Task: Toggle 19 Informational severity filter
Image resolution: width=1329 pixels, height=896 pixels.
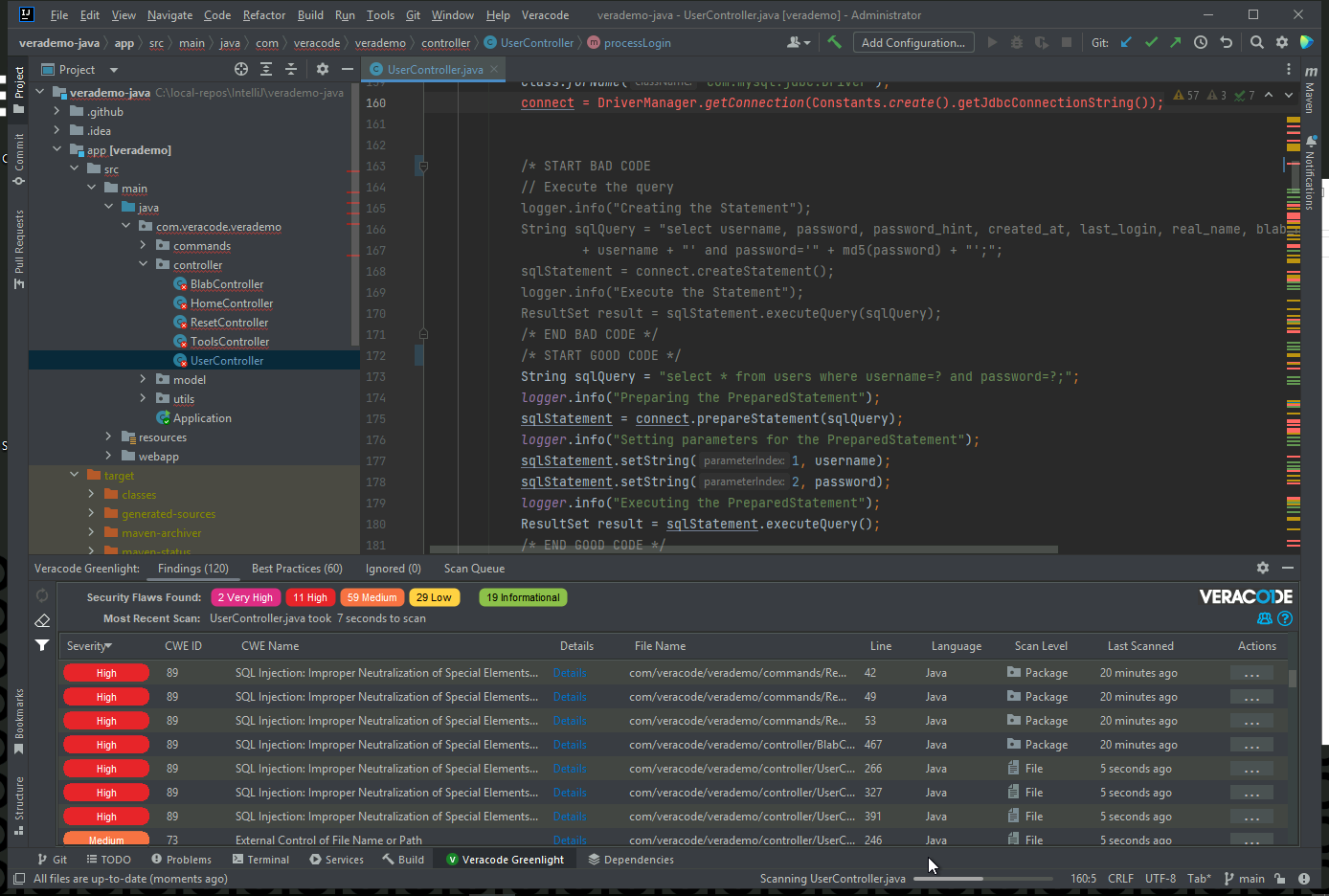Action: 523,597
